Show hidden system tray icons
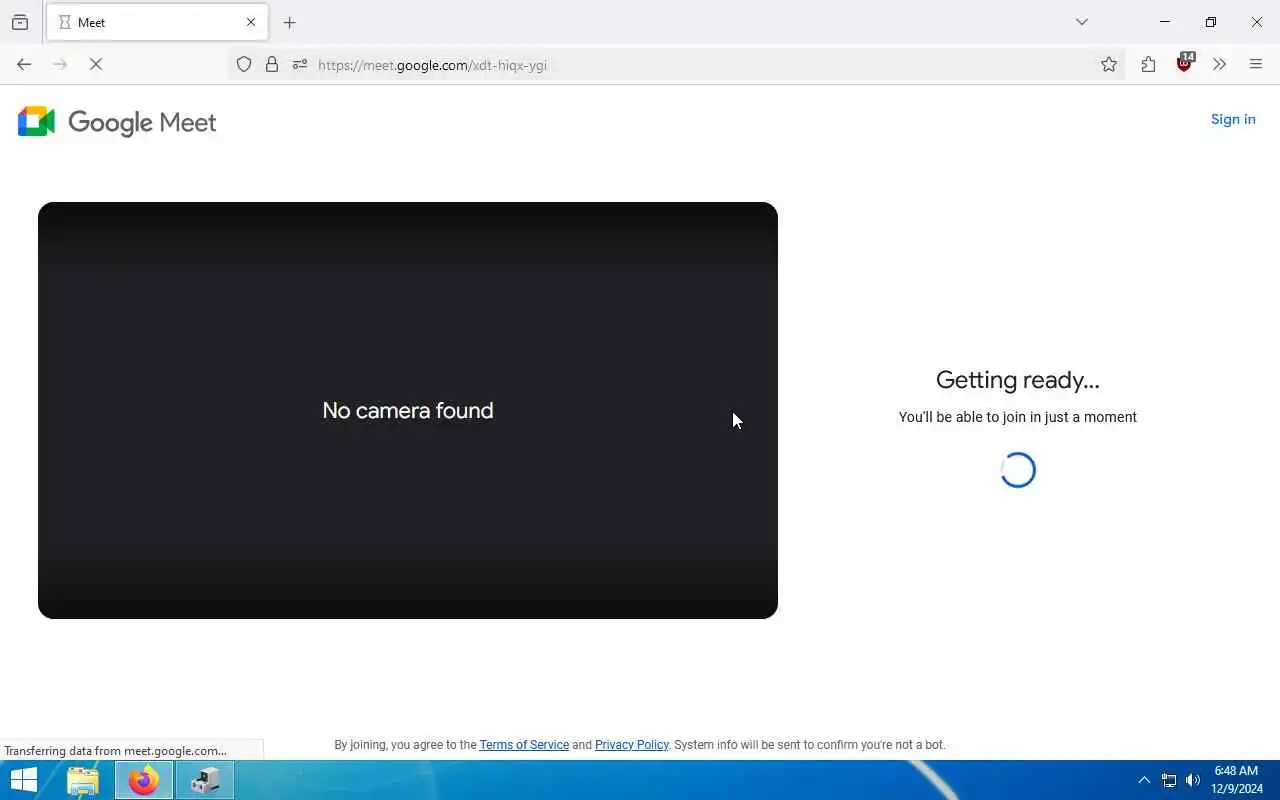The height and width of the screenshot is (800, 1280). pos(1144,780)
